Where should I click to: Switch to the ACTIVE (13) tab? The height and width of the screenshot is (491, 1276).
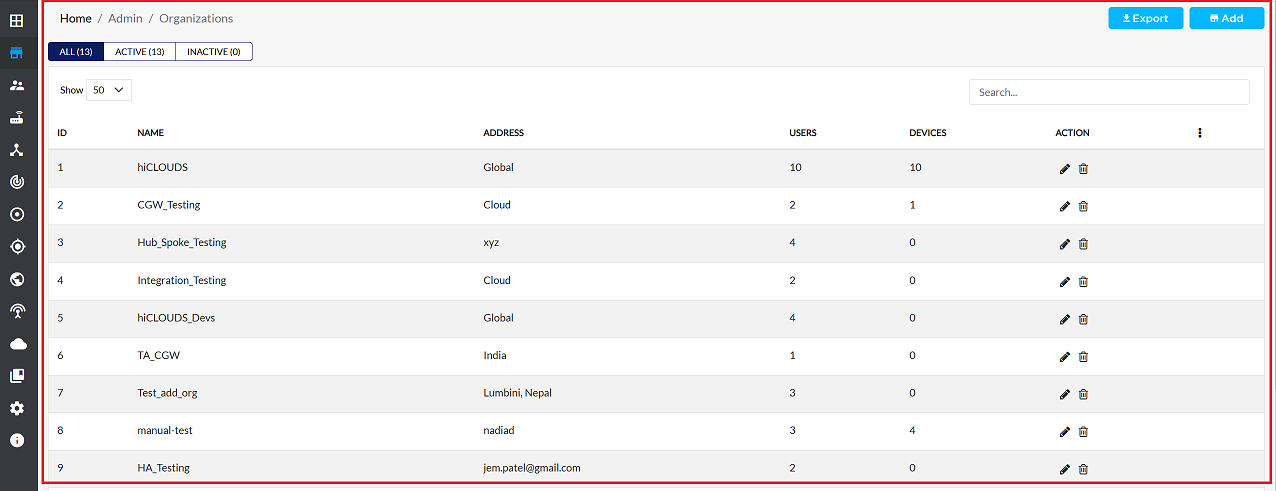(139, 52)
